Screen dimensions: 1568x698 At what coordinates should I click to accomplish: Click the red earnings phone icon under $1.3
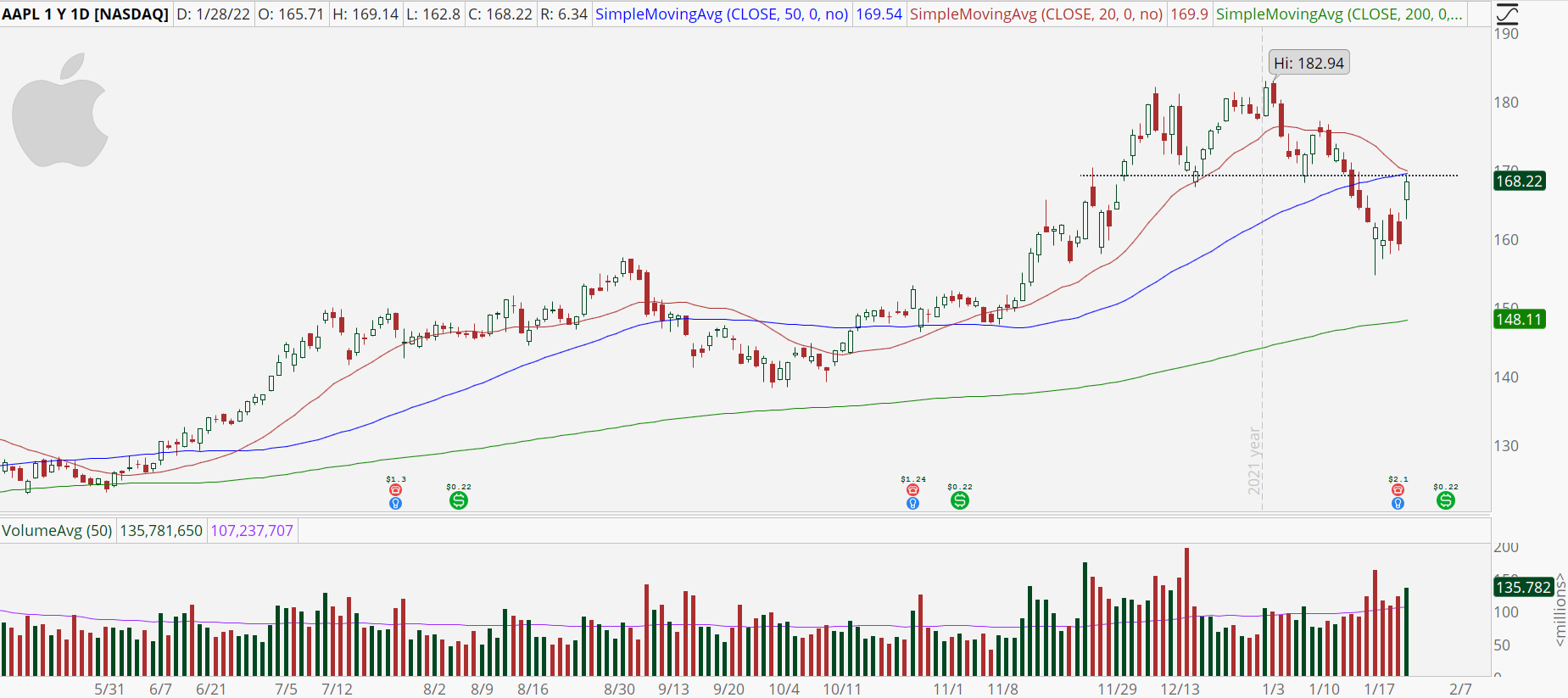pos(395,490)
